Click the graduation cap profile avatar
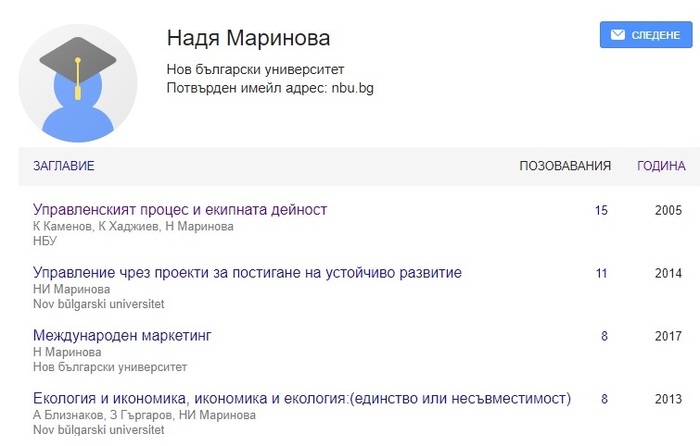The width and height of the screenshot is (700, 446). coord(78,84)
